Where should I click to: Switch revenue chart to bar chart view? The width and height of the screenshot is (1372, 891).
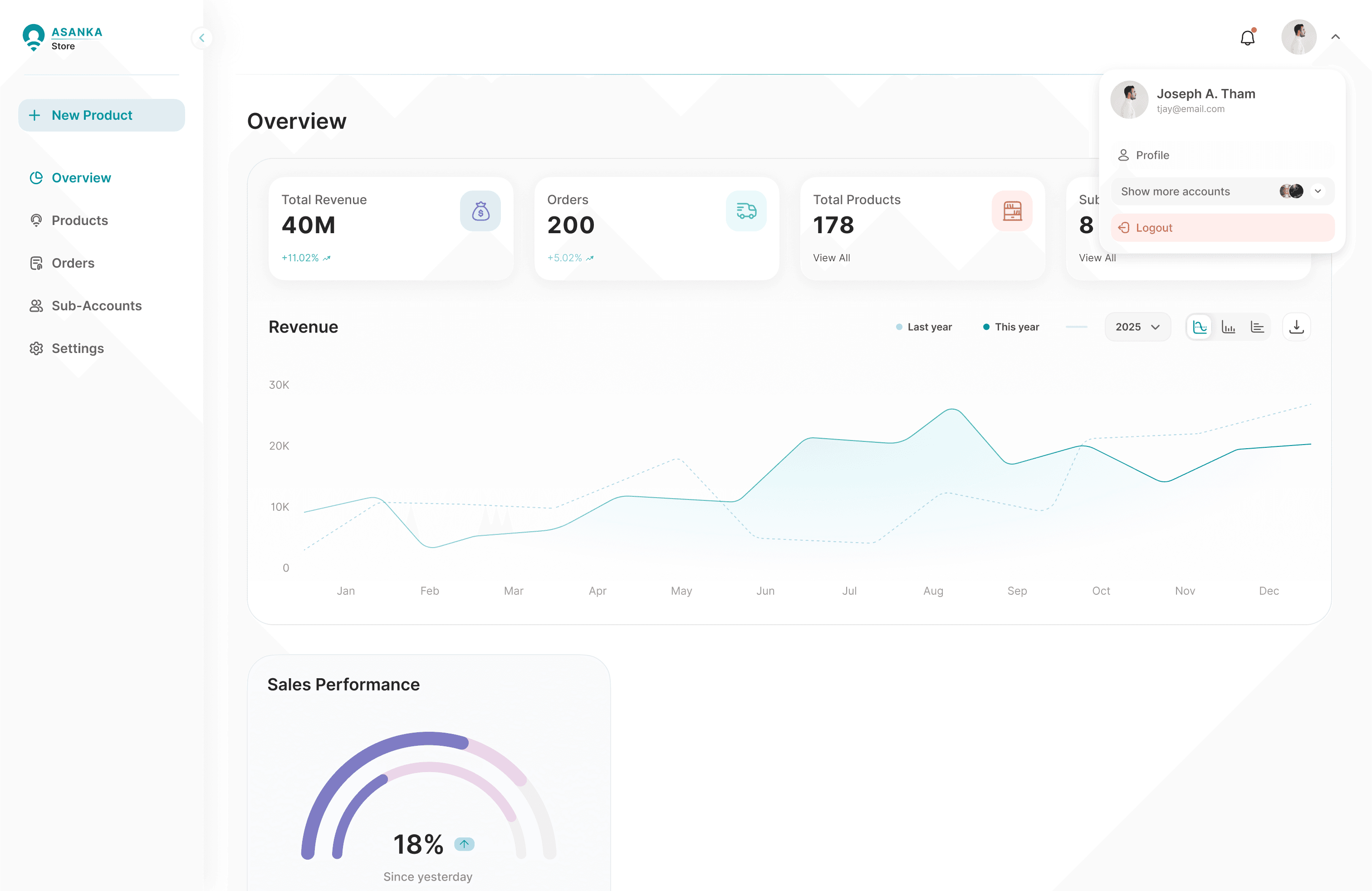[x=1229, y=326]
